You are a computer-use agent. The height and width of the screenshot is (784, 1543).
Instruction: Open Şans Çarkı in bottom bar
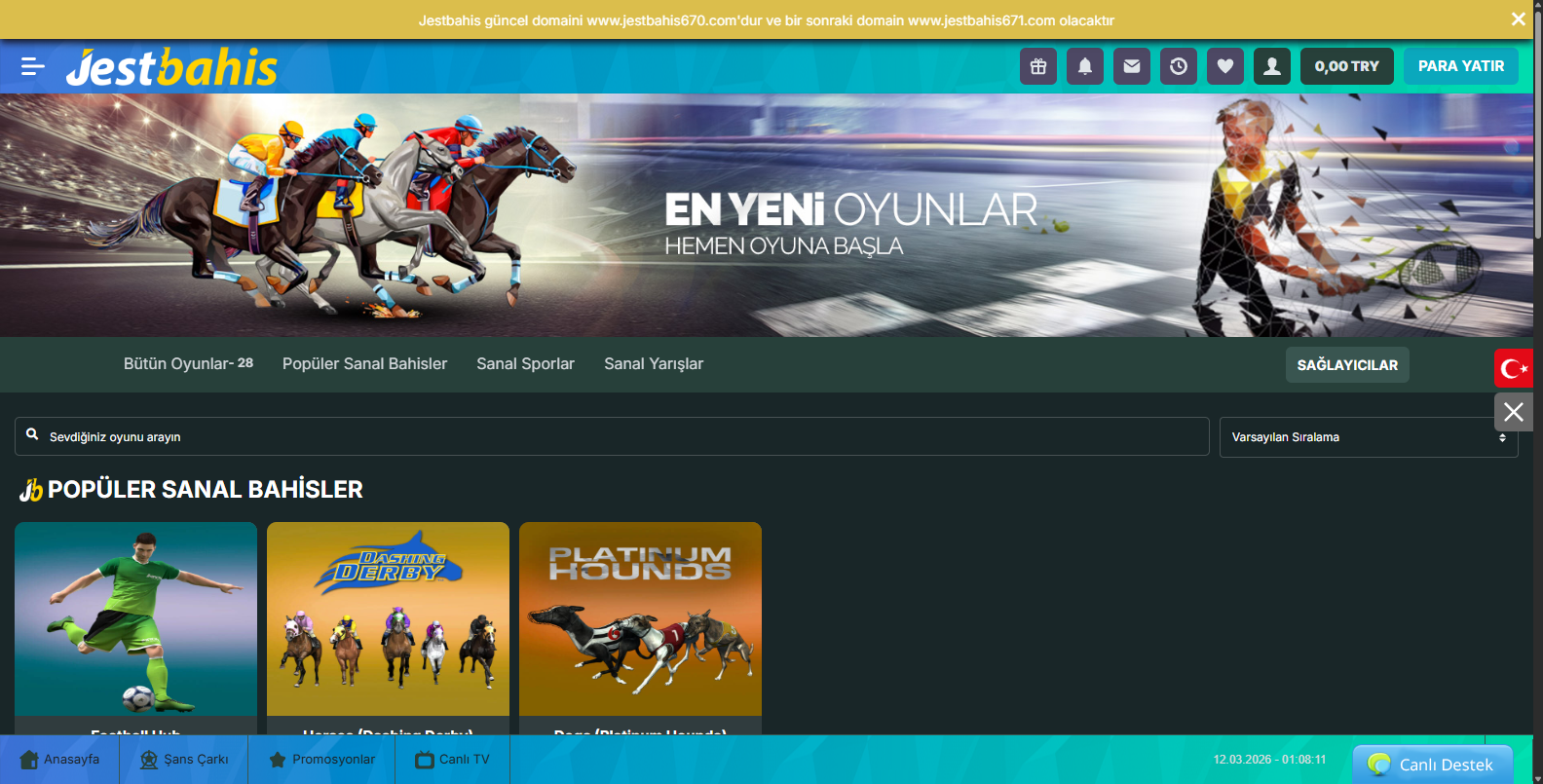184,760
